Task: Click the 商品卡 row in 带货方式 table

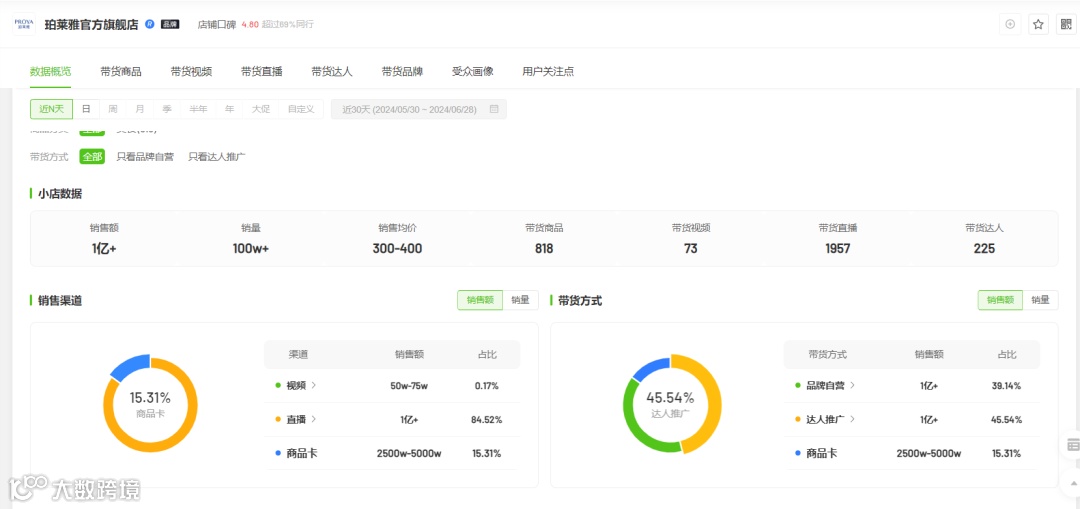Action: tap(912, 453)
